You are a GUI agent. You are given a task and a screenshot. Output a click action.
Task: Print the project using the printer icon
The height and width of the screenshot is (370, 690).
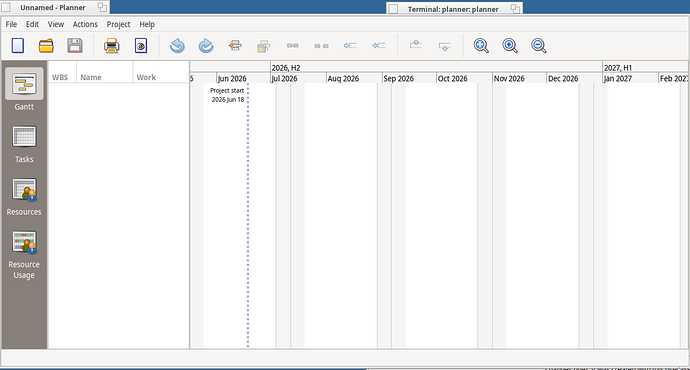[x=112, y=46]
